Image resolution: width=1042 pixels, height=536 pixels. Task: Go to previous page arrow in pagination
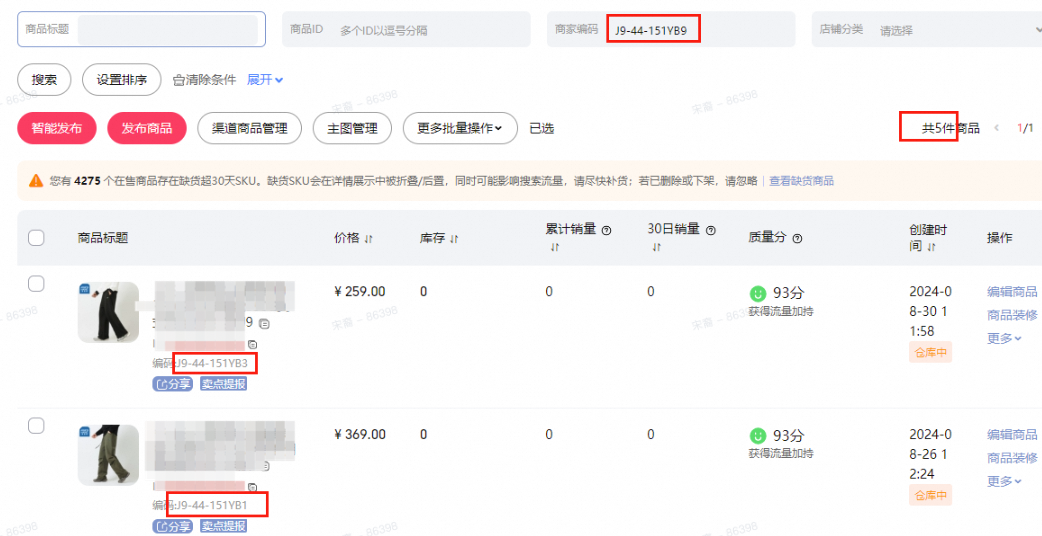[x=996, y=128]
